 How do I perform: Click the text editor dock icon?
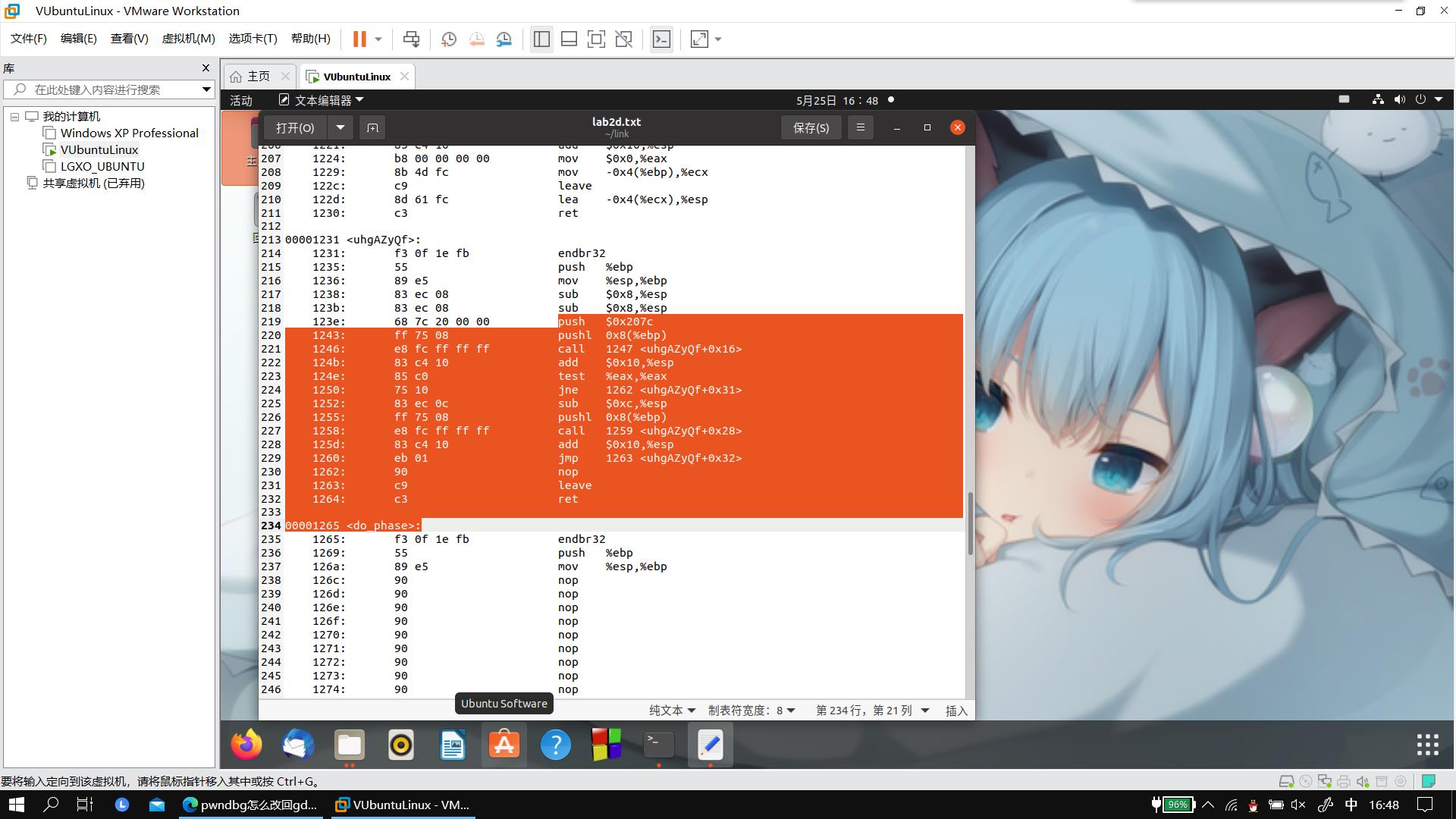click(x=711, y=745)
